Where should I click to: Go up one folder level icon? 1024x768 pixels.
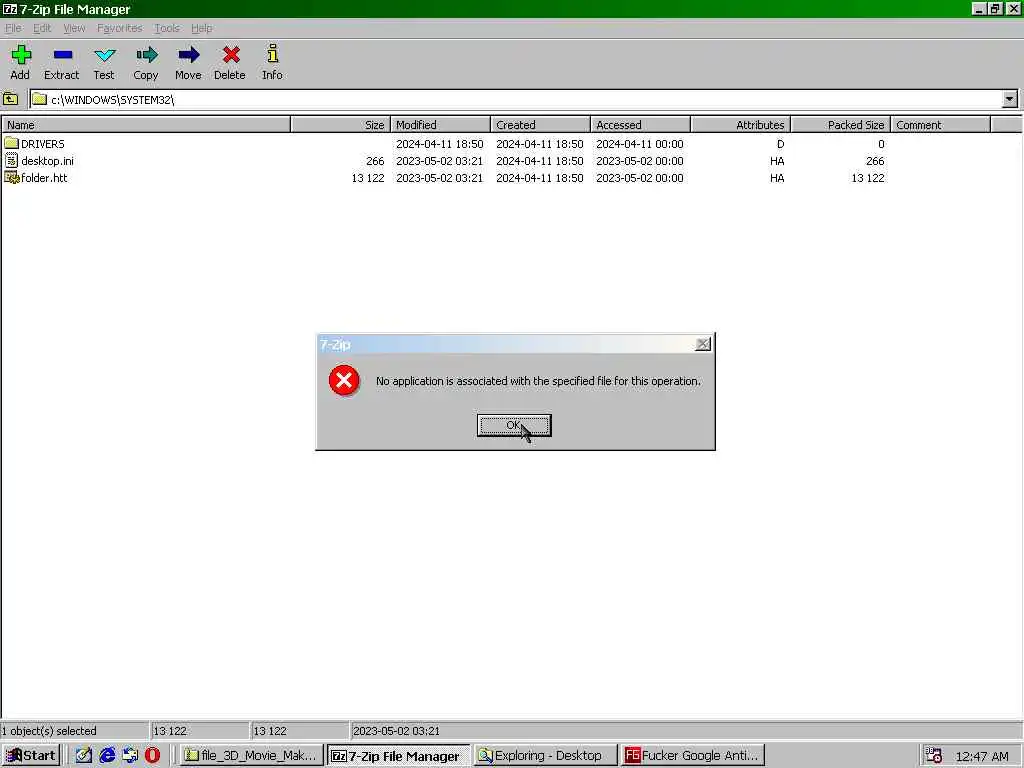pos(10,99)
